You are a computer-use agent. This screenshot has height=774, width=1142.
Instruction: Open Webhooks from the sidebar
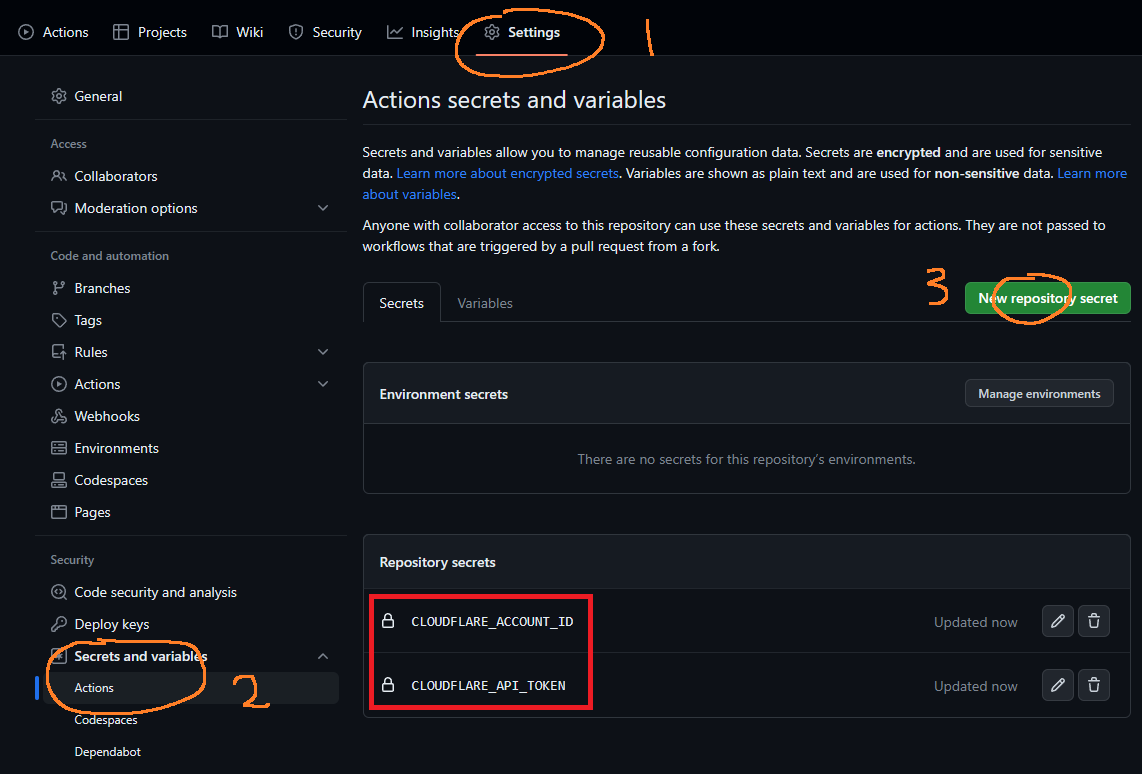tap(59, 416)
